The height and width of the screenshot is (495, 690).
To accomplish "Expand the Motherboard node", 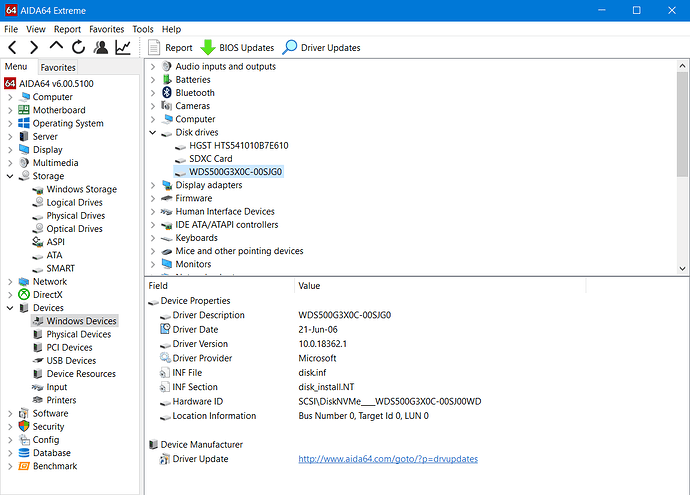I will tap(10, 110).
